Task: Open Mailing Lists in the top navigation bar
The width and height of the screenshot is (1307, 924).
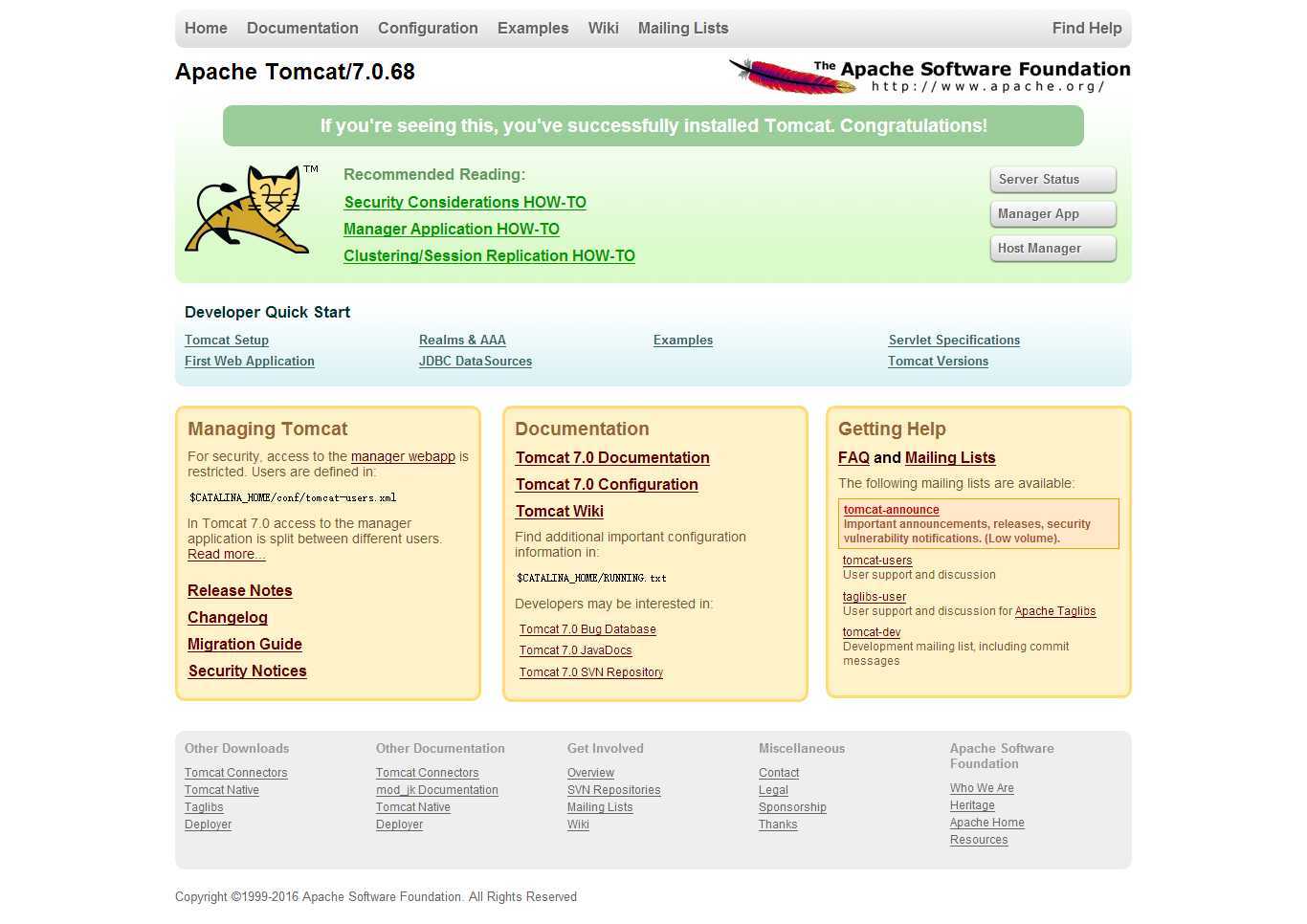Action: 683,29
